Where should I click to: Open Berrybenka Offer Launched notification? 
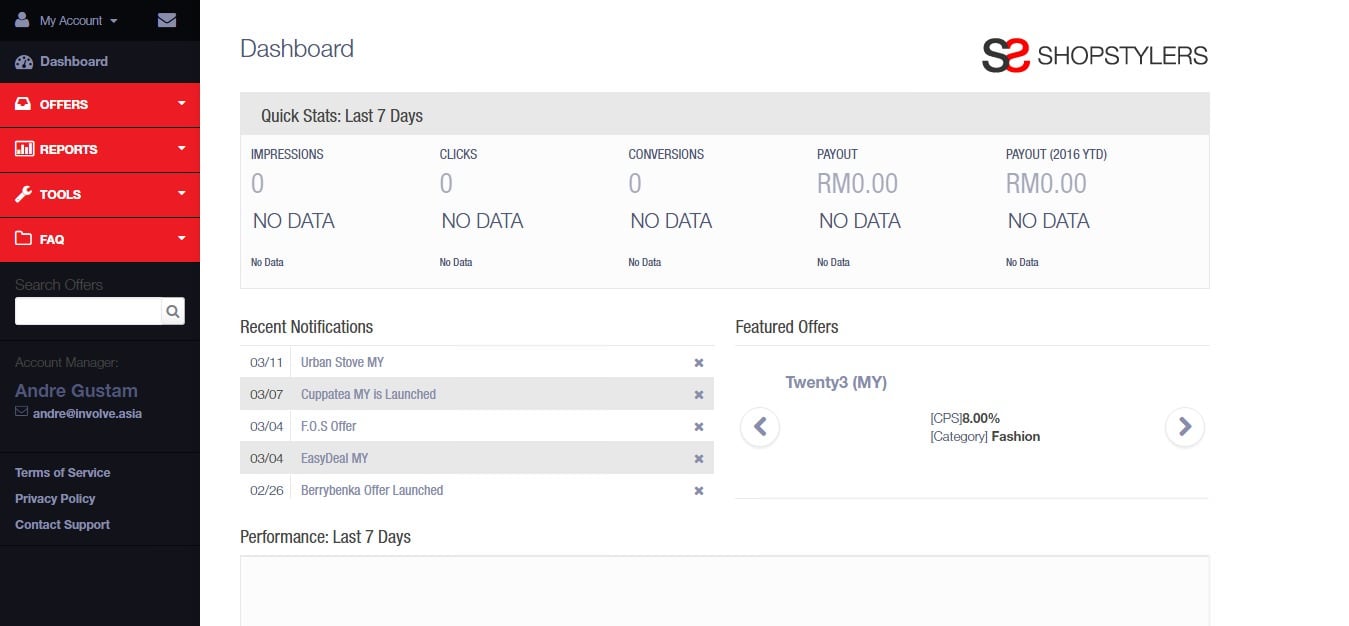point(372,490)
